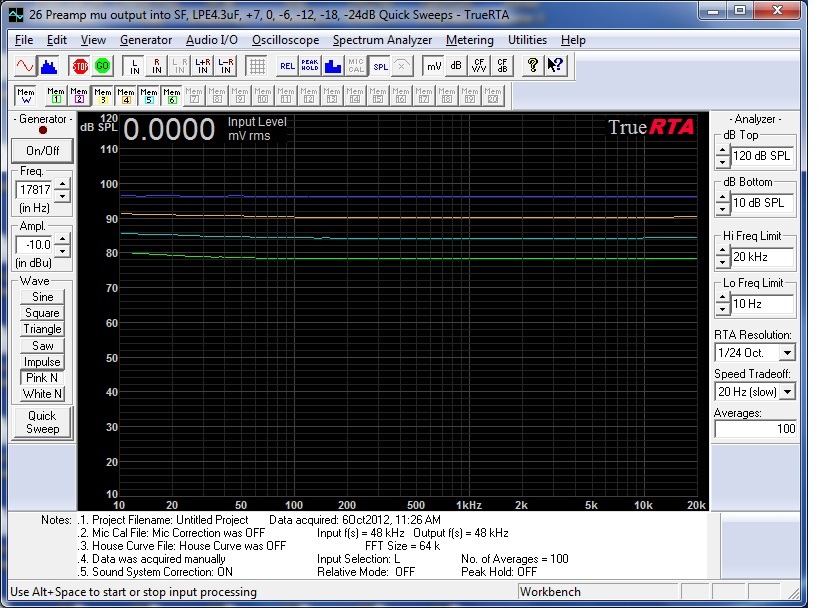Image resolution: width=819 pixels, height=608 pixels.
Task: Click the Workbench status bar label
Action: [x=550, y=592]
